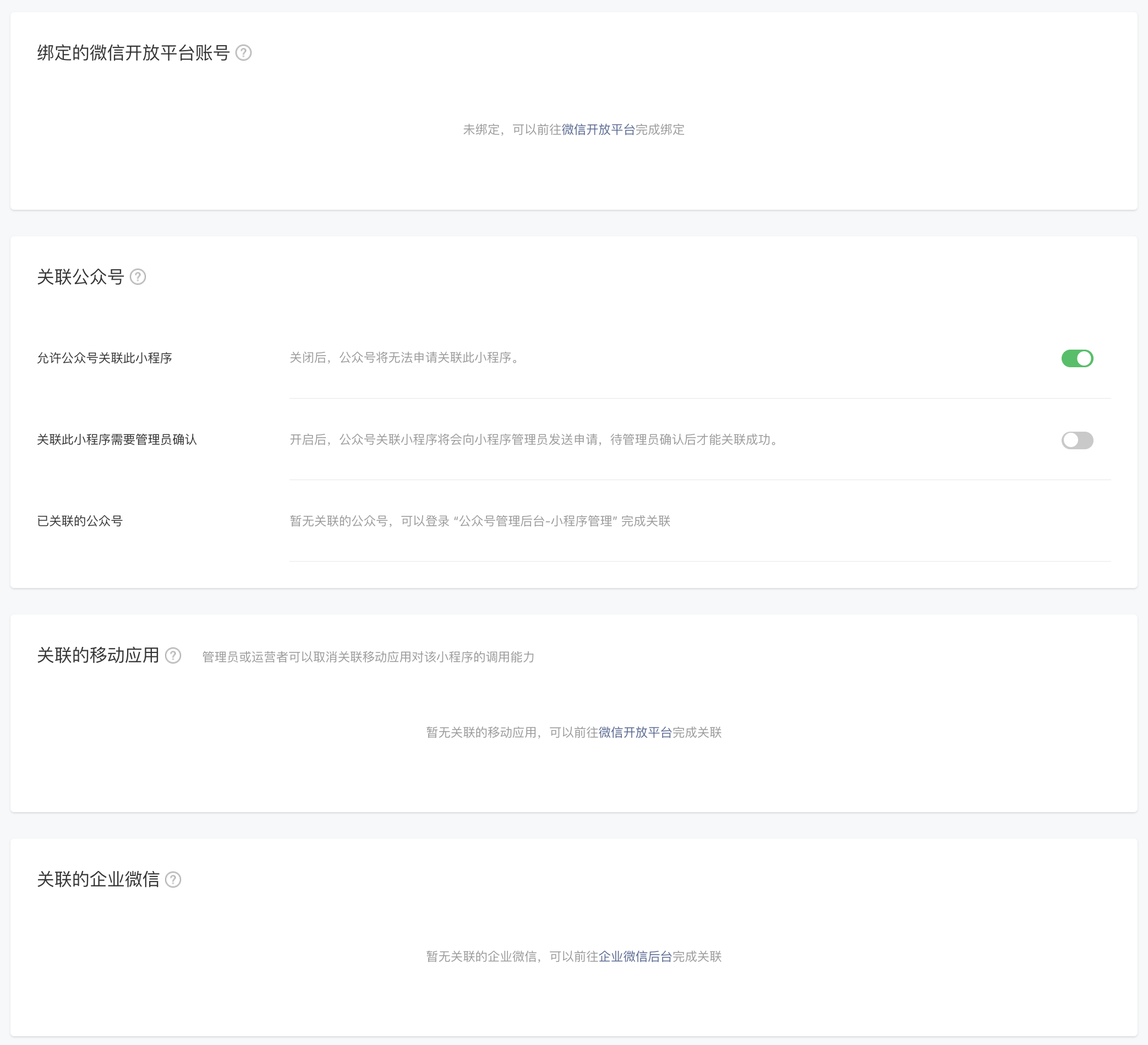
Task: Click the 关联的企业微信 section heading
Action: (98, 880)
